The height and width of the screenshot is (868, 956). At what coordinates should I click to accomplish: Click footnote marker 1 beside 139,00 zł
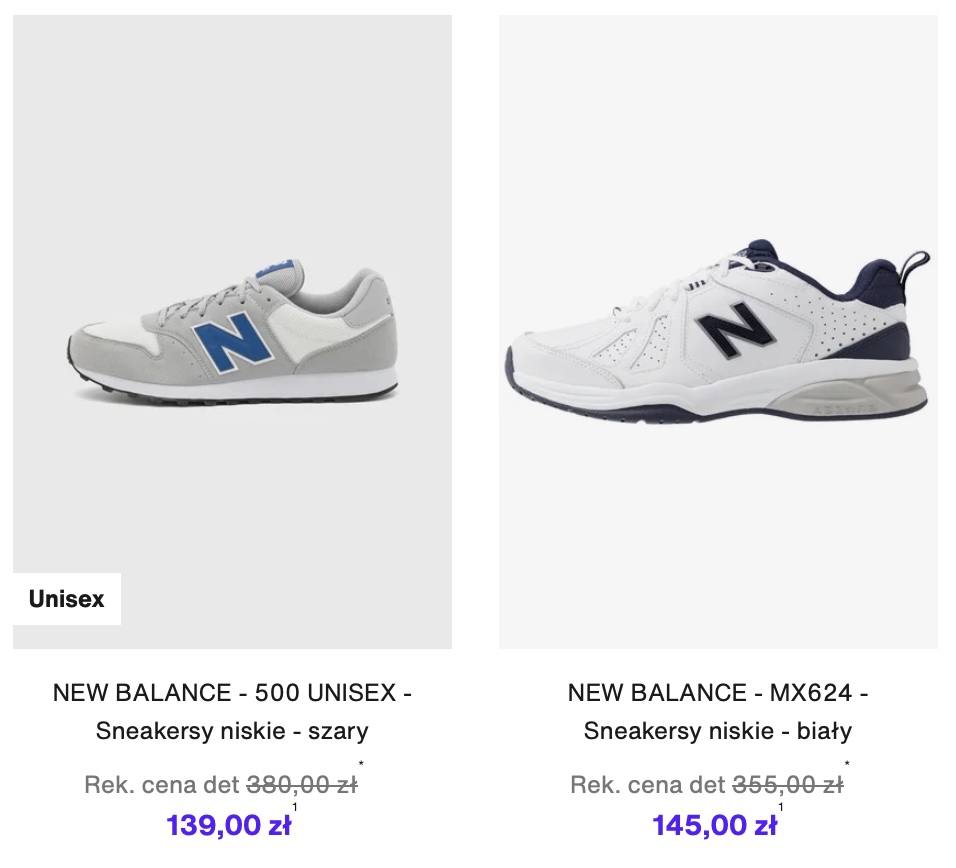pyautogui.click(x=295, y=808)
